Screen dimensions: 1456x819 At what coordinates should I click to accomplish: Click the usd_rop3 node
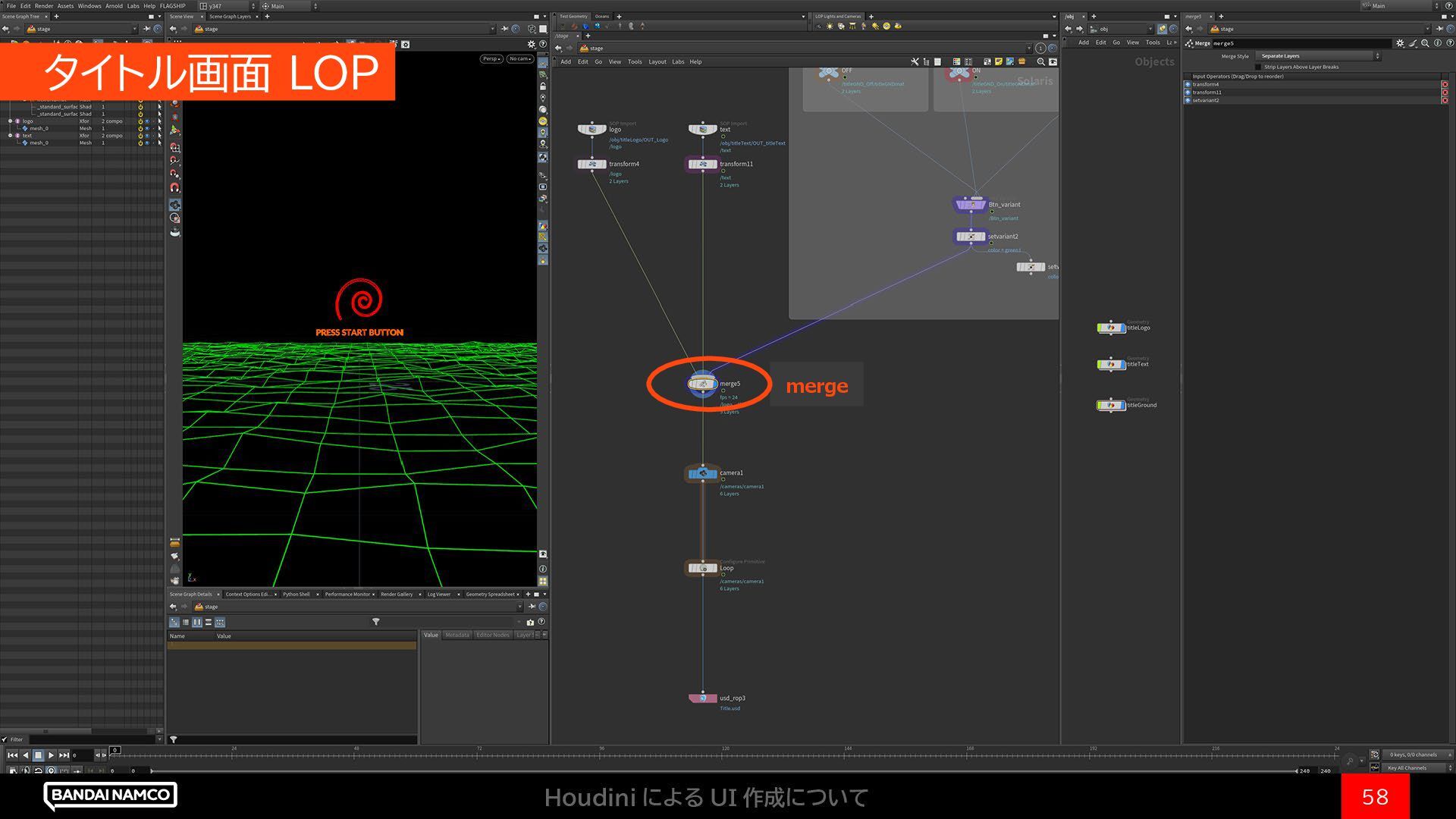[x=702, y=698]
